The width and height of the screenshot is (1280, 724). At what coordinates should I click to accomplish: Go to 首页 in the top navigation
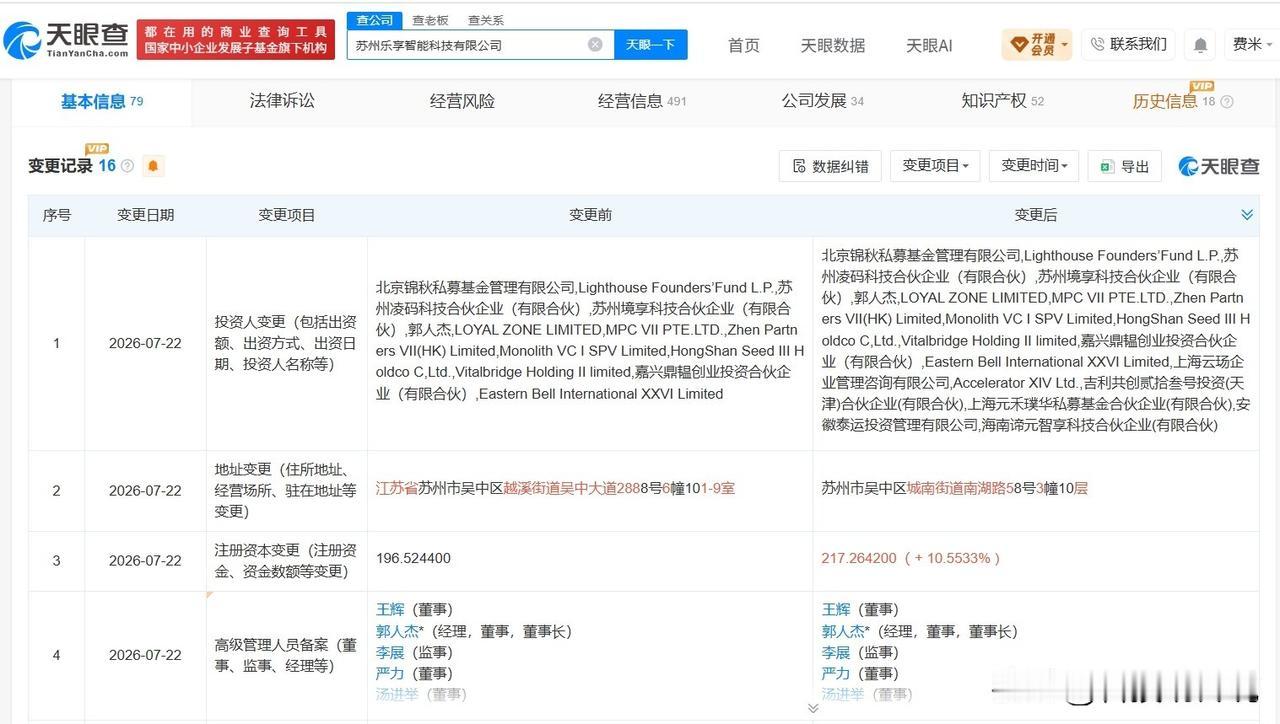[x=744, y=46]
